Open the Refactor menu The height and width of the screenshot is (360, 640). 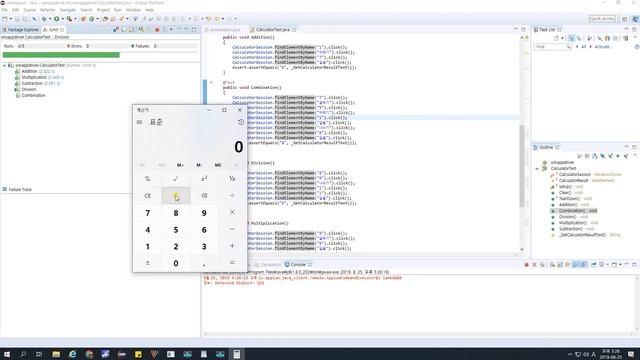[x=47, y=10]
